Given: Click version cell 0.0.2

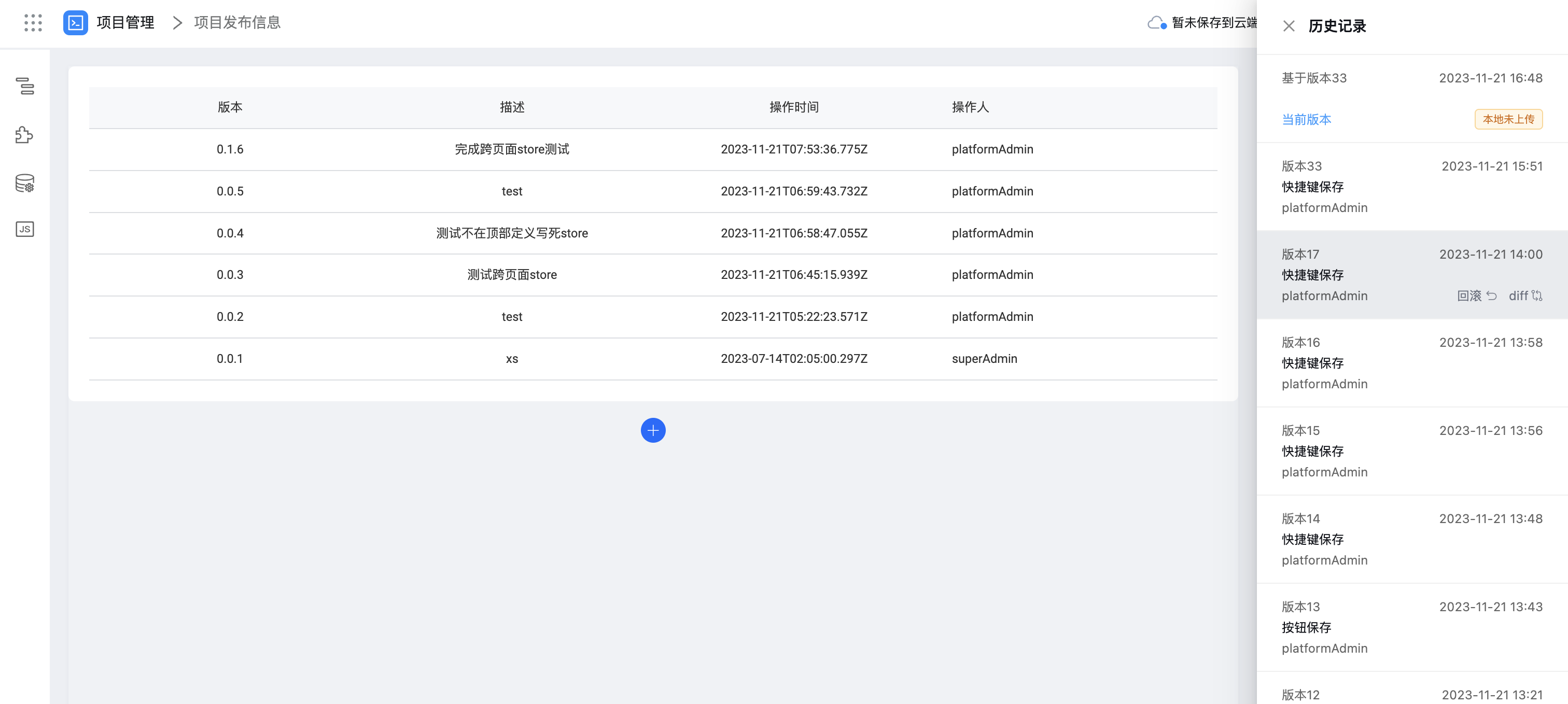Looking at the screenshot, I should pos(230,316).
